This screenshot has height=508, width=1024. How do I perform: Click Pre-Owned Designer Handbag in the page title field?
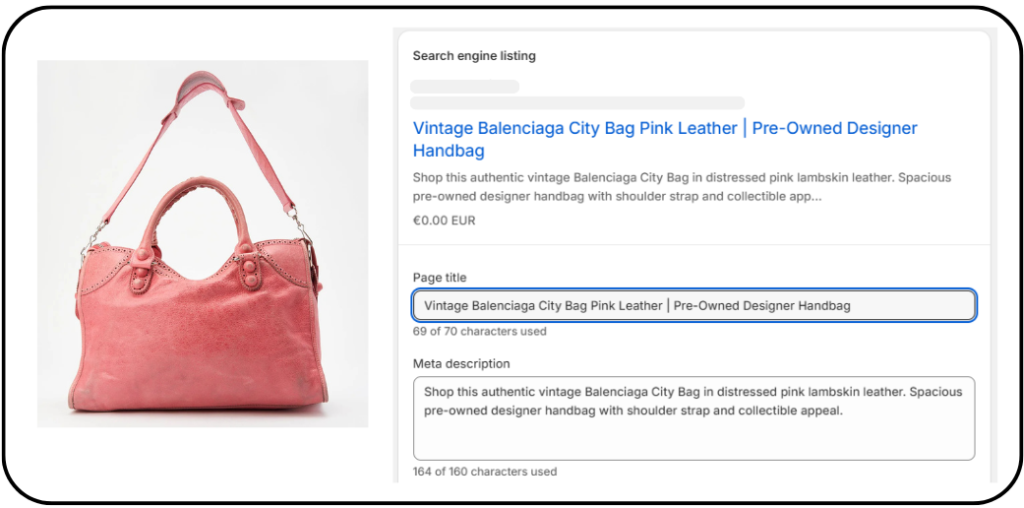pos(762,306)
